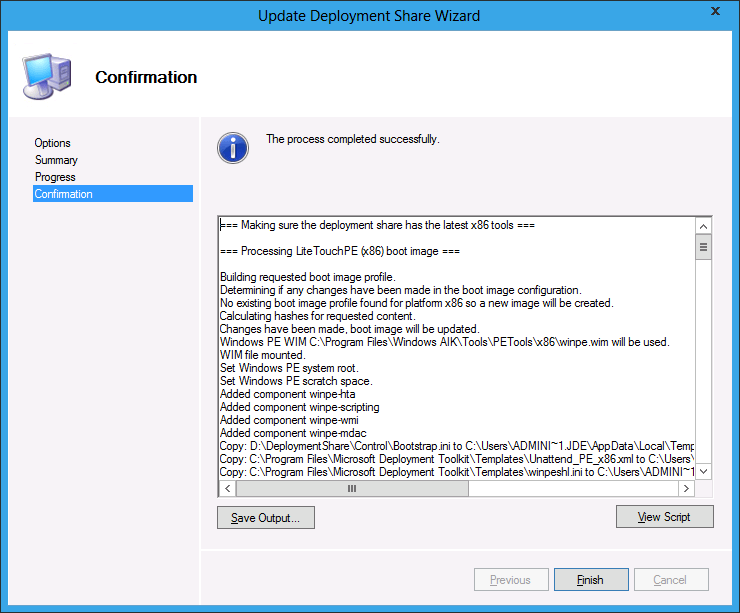Select the Options step in sidebar
The image size is (740, 613).
pos(53,143)
